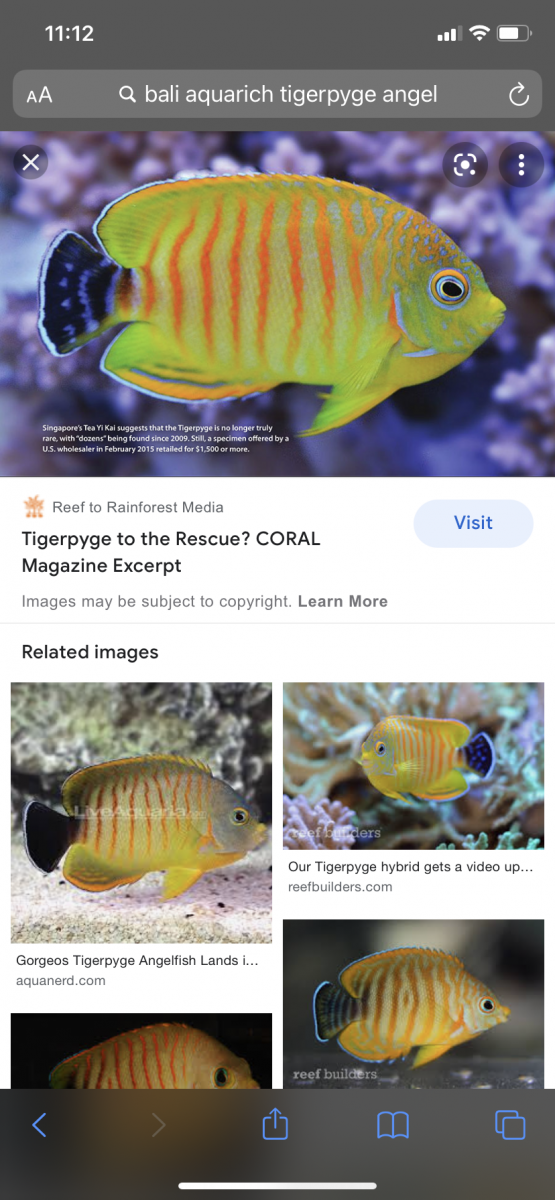Edit the address bar search text
The height and width of the screenshot is (1200, 555).
(291, 95)
